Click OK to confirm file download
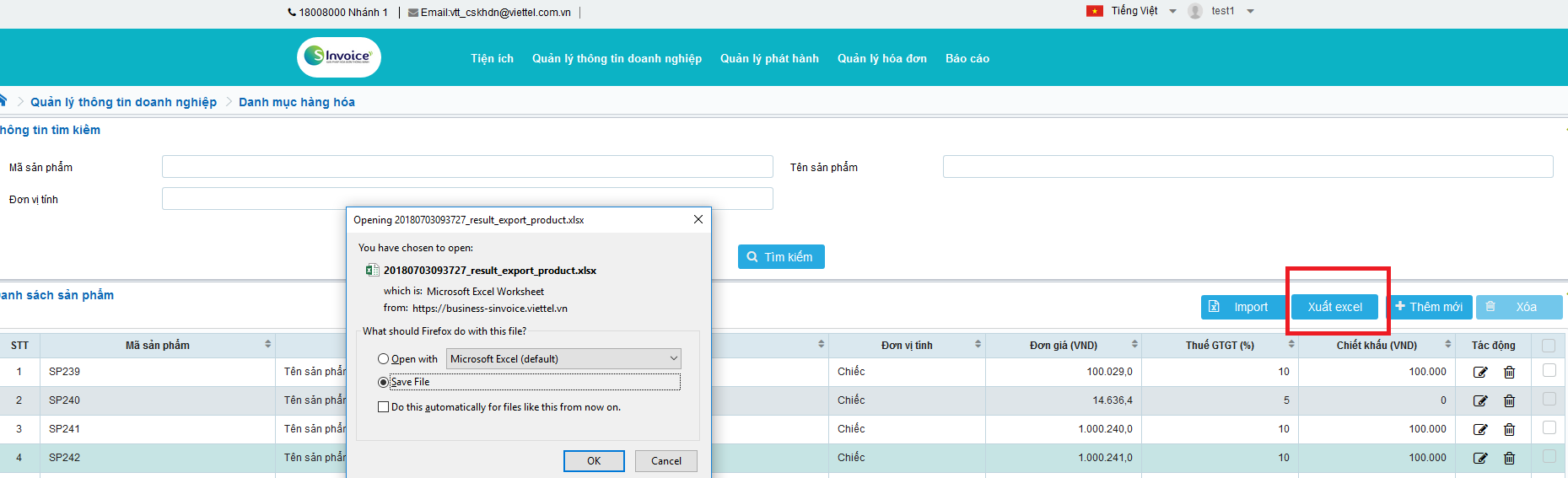This screenshot has width=1568, height=478. (594, 461)
